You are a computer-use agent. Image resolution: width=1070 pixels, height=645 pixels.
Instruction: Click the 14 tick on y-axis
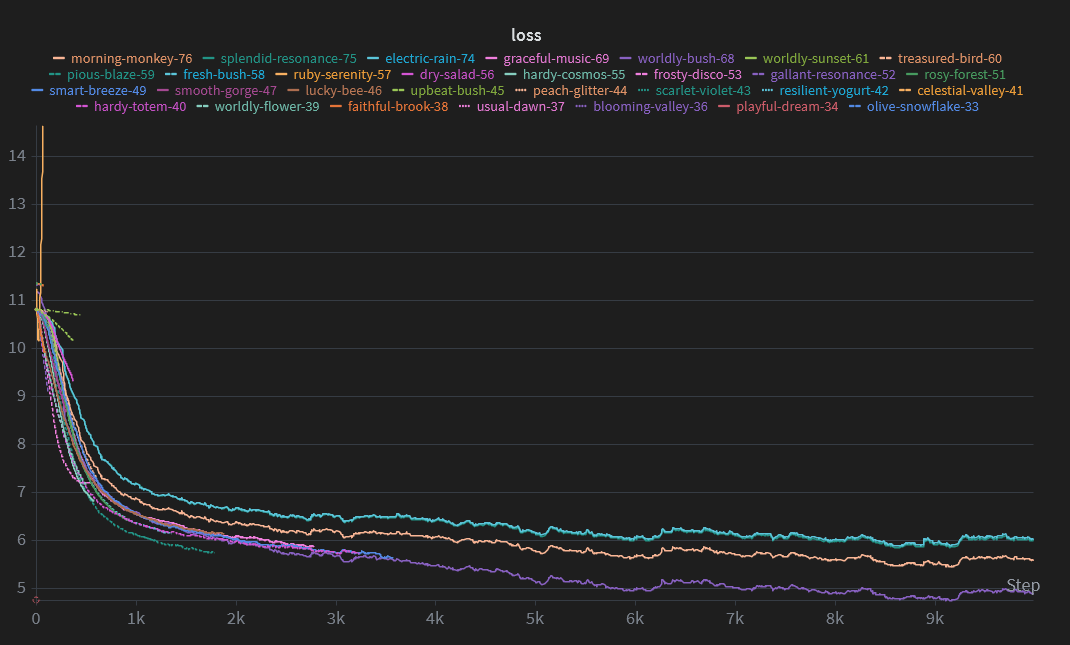[16, 156]
